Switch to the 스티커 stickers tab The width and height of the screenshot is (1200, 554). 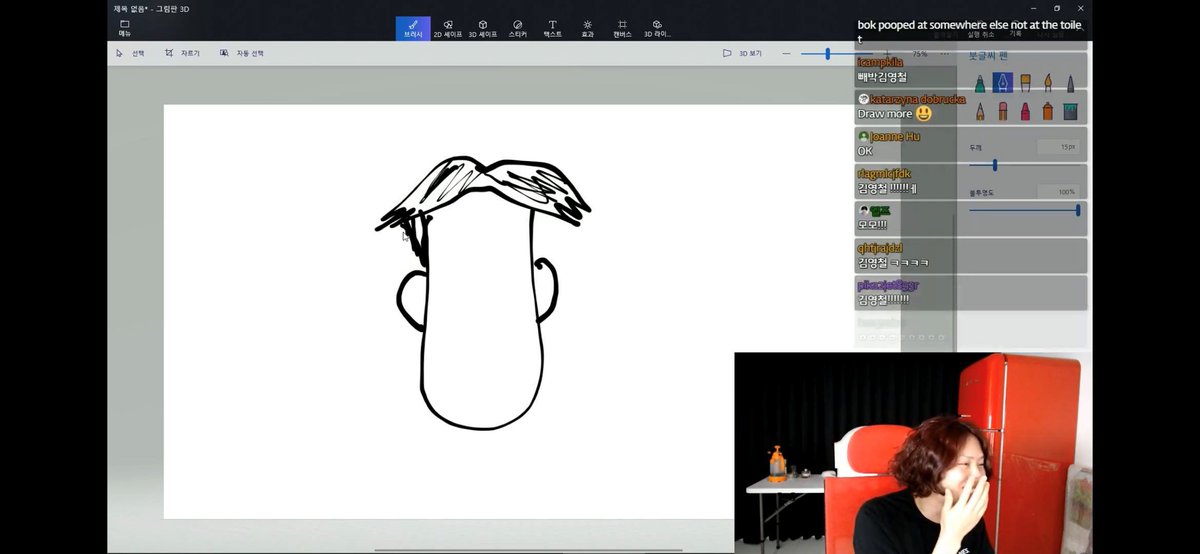coord(517,28)
